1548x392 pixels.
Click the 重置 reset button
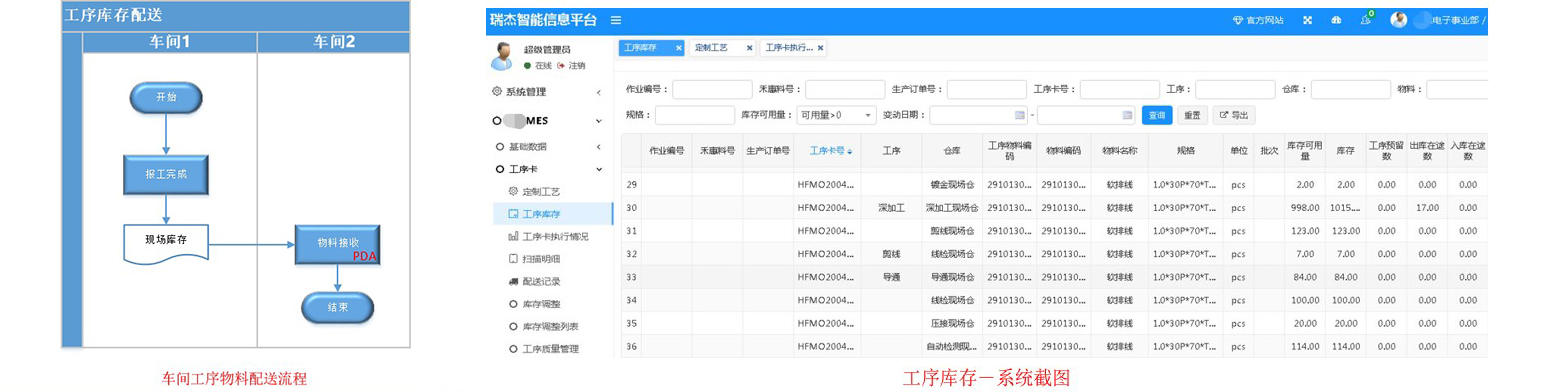click(x=1192, y=115)
